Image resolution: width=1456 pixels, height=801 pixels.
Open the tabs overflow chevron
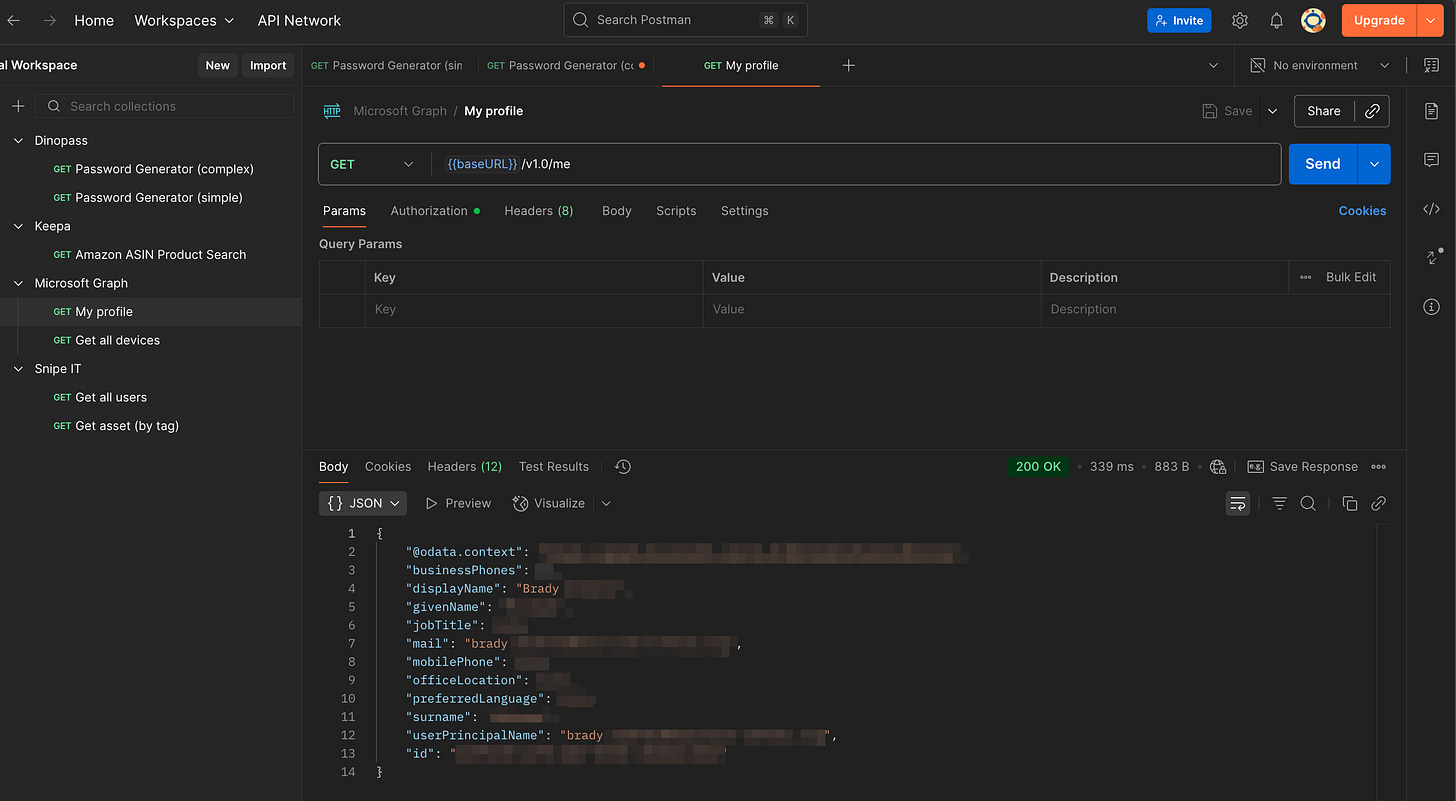tap(1213, 65)
